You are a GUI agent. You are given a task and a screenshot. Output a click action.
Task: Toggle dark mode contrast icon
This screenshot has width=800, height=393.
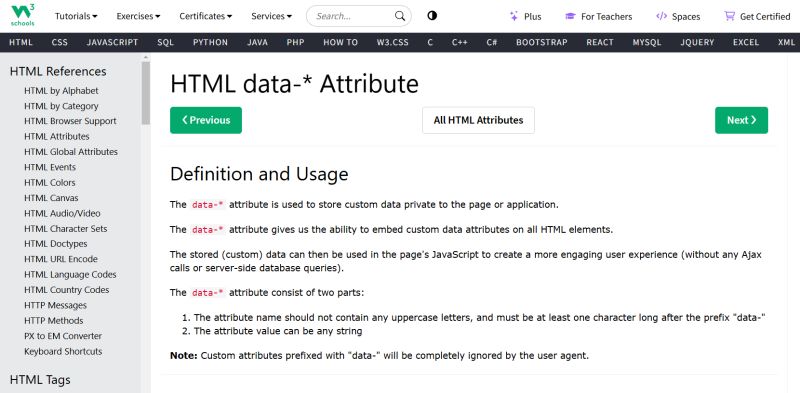click(x=432, y=16)
